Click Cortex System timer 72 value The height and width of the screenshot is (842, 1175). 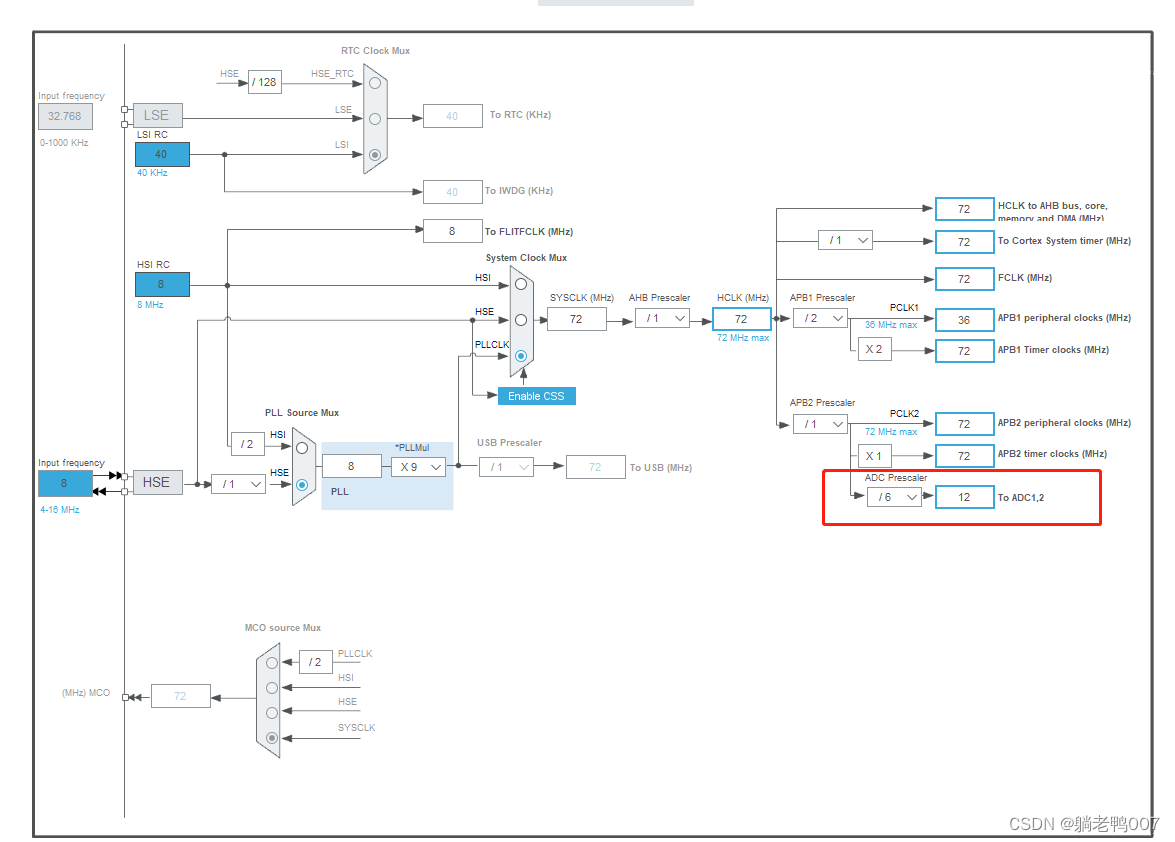964,242
